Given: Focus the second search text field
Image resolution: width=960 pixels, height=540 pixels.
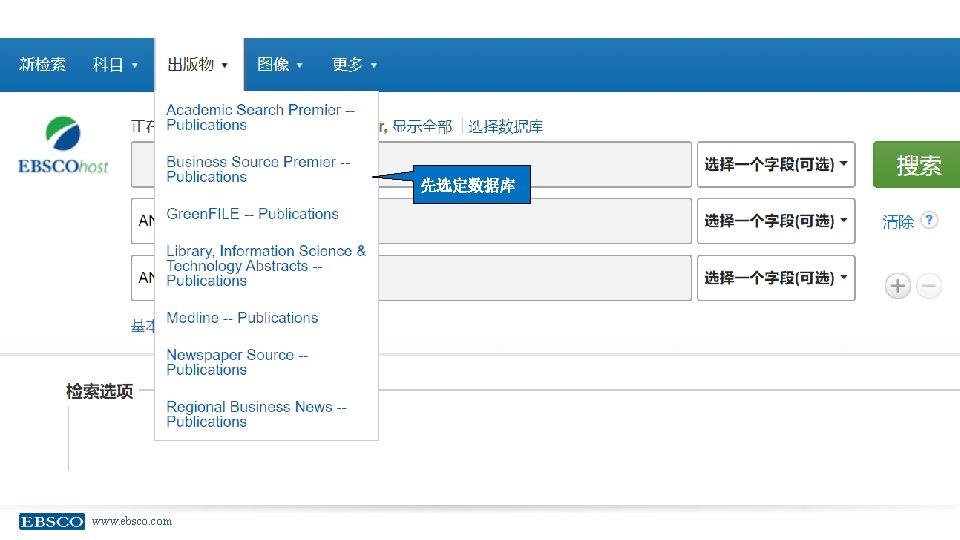Looking at the screenshot, I should click(x=534, y=221).
